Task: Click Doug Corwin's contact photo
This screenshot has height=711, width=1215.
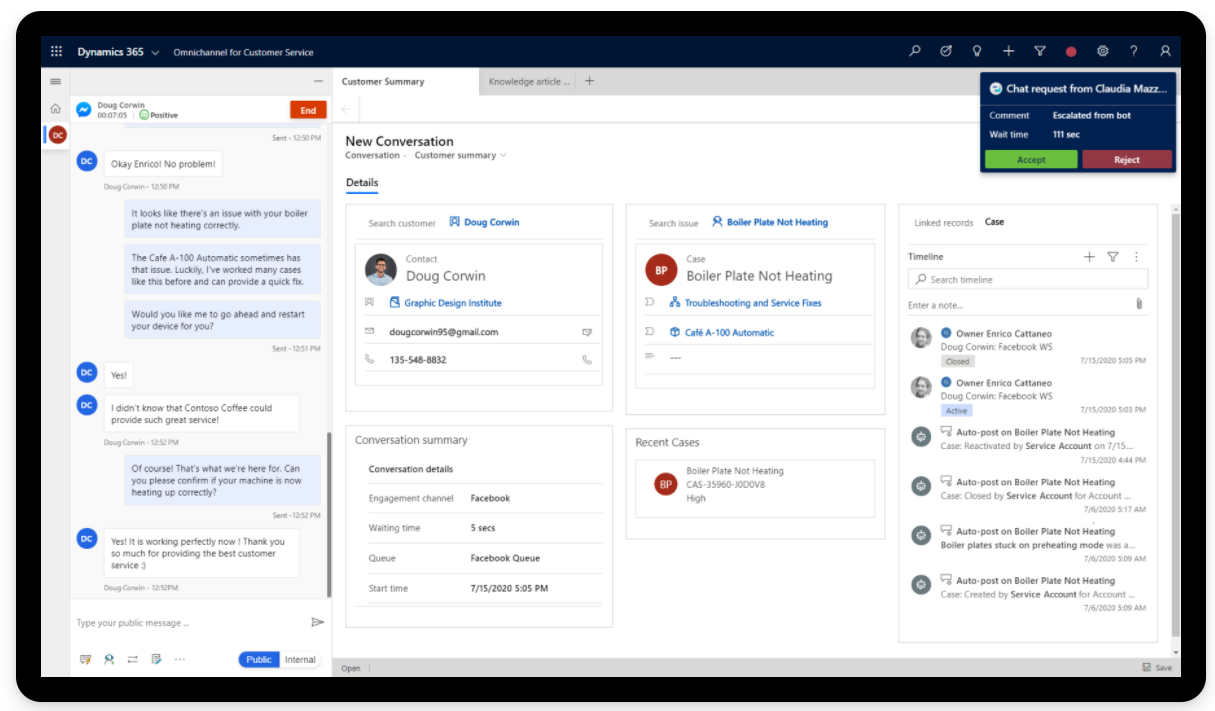Action: tap(381, 269)
